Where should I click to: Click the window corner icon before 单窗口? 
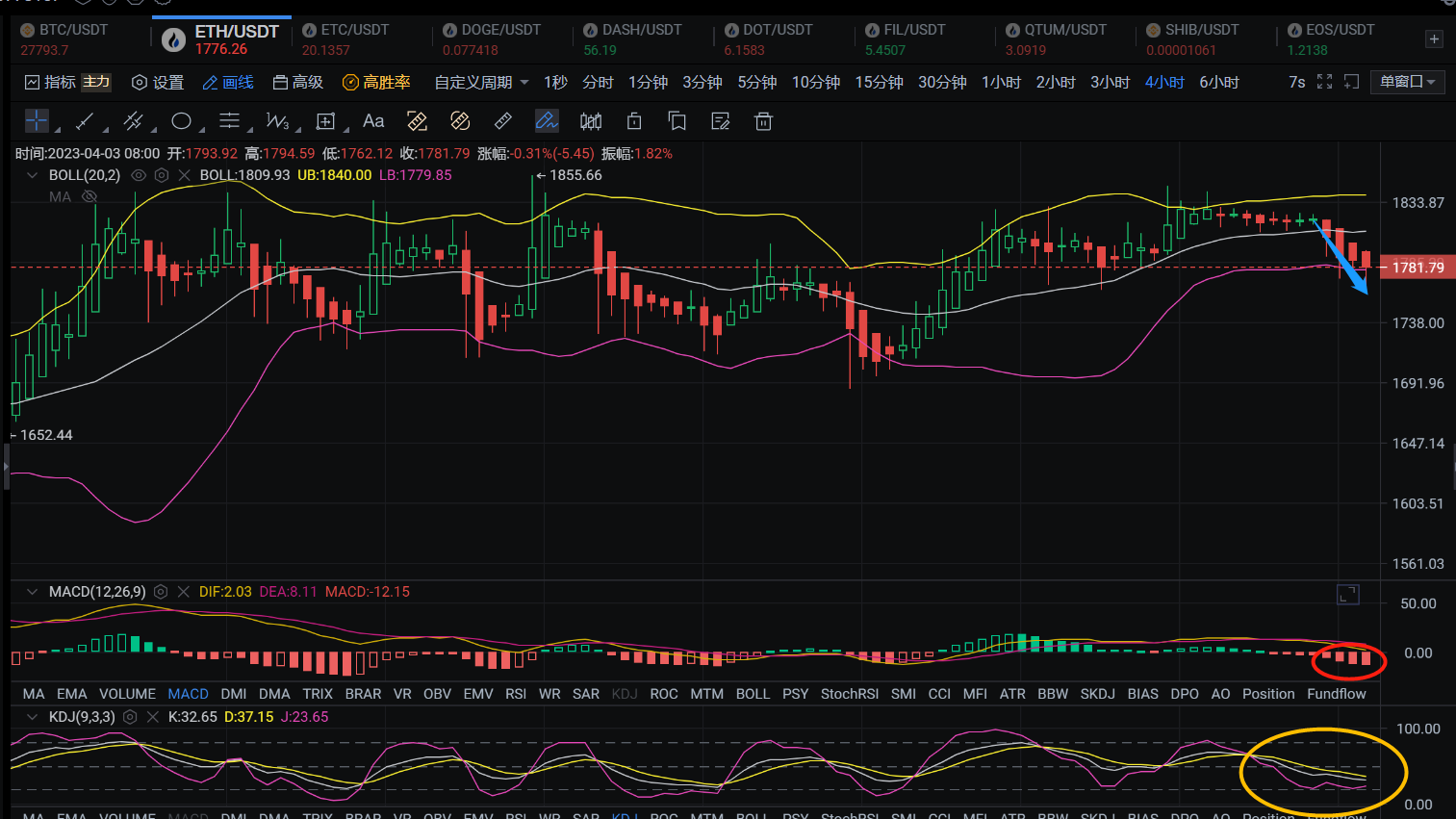coord(1351,82)
